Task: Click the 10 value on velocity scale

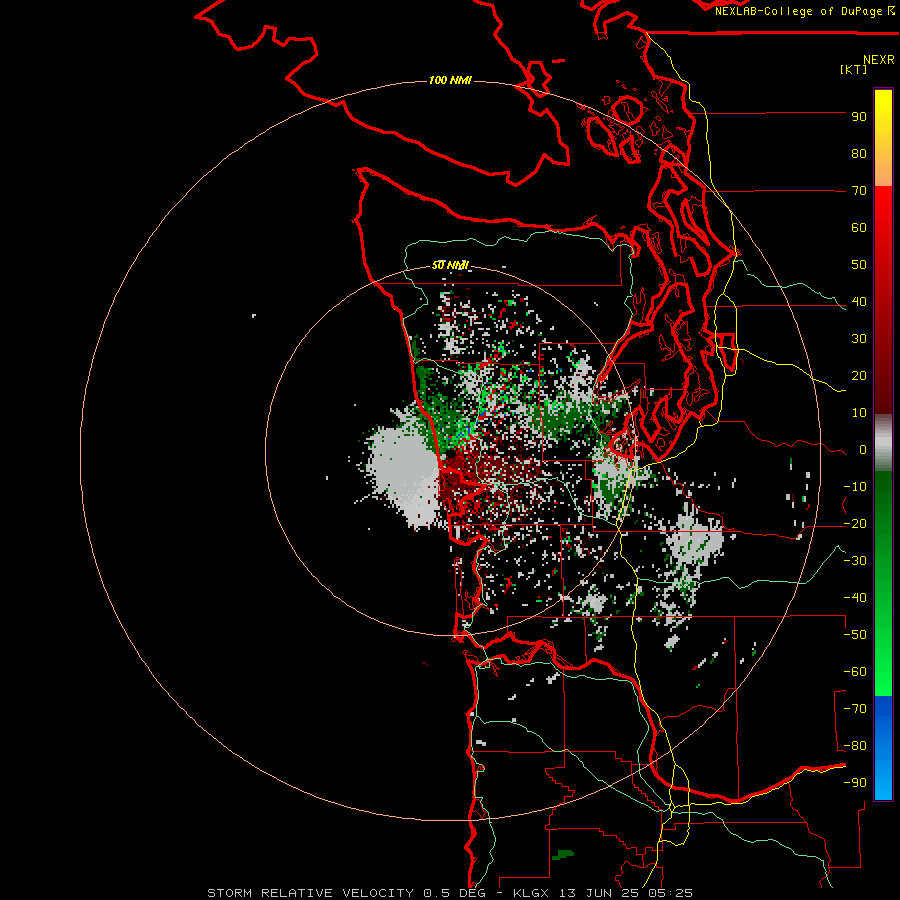Action: (859, 413)
